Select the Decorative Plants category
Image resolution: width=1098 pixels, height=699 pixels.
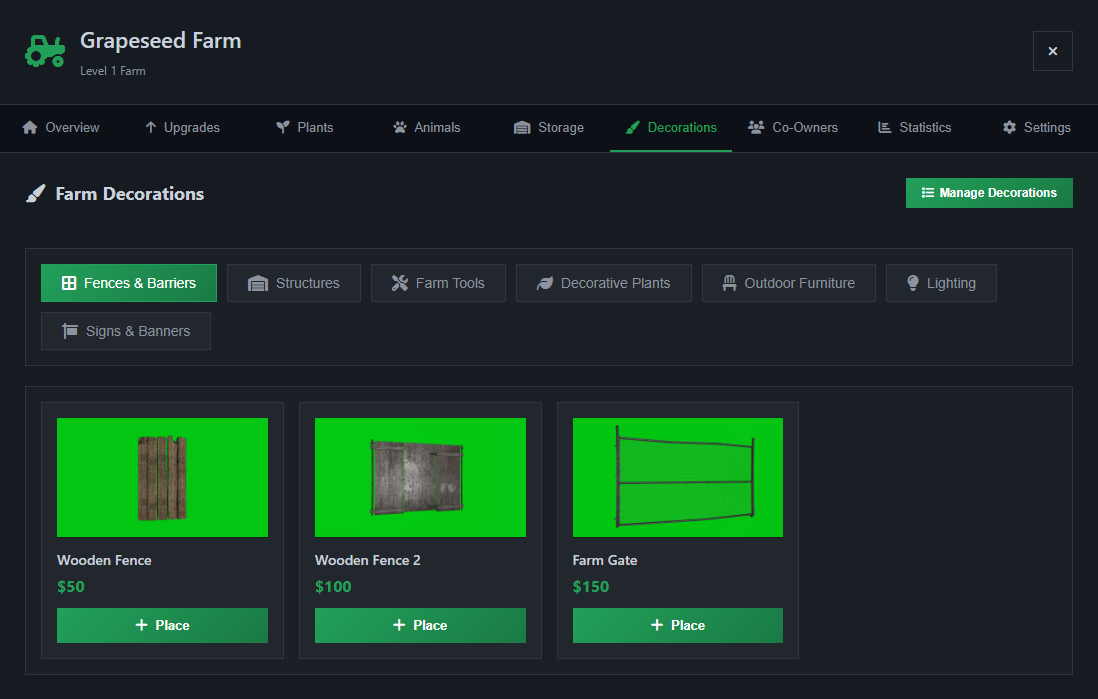603,283
